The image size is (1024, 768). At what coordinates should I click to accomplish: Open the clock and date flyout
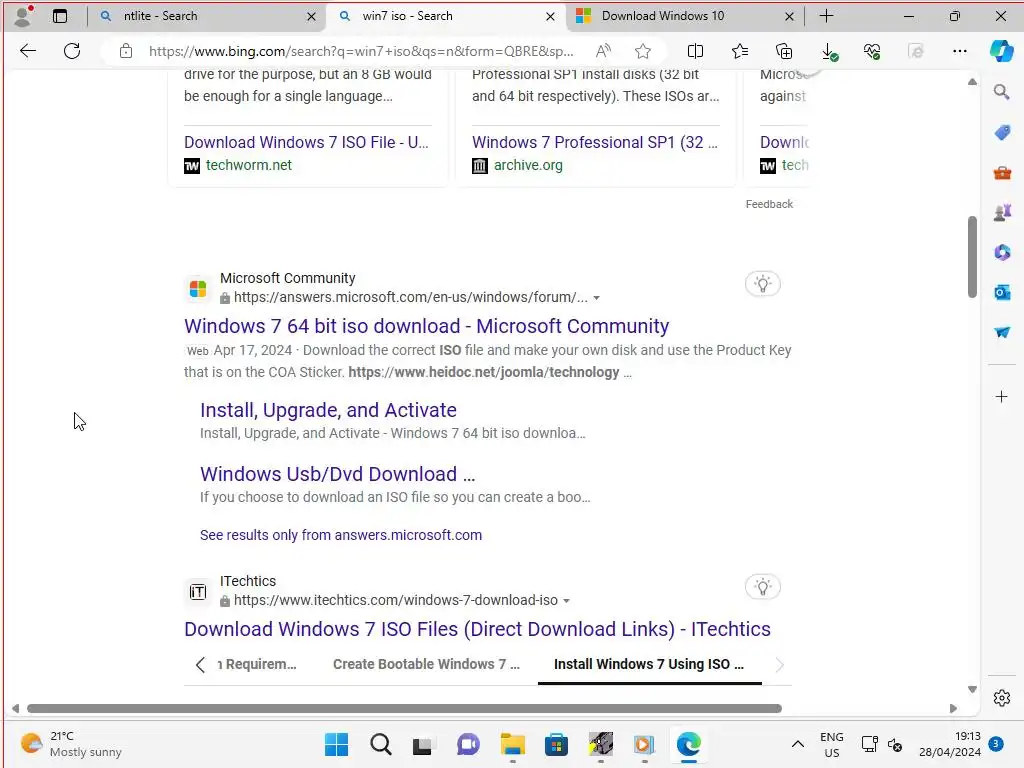tap(950, 744)
